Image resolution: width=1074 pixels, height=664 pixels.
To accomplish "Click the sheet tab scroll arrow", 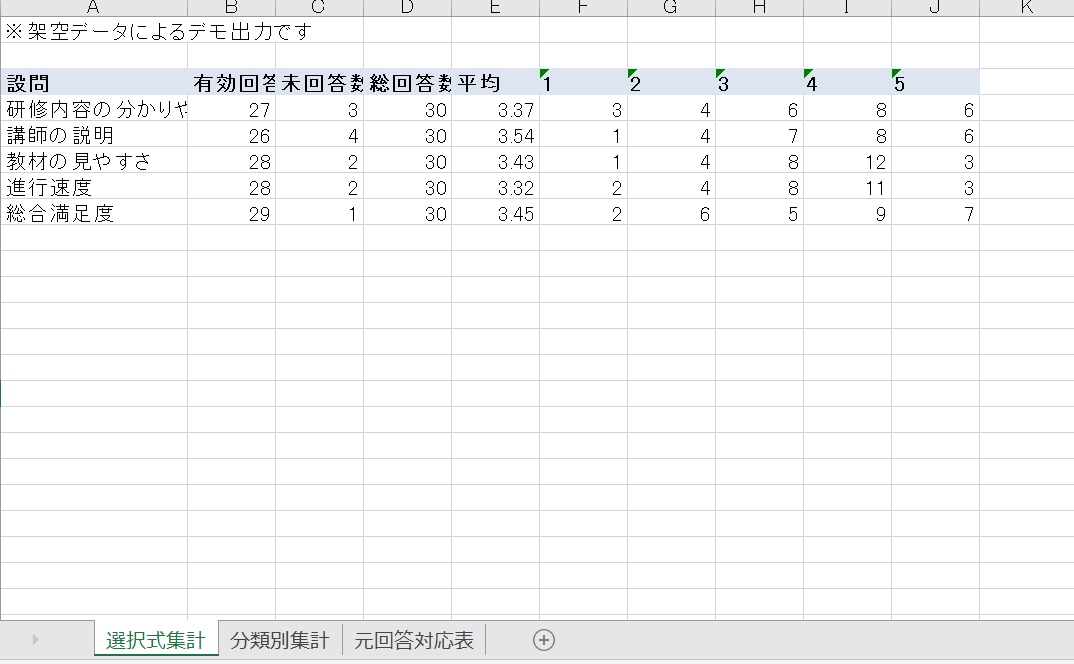I will (x=36, y=640).
